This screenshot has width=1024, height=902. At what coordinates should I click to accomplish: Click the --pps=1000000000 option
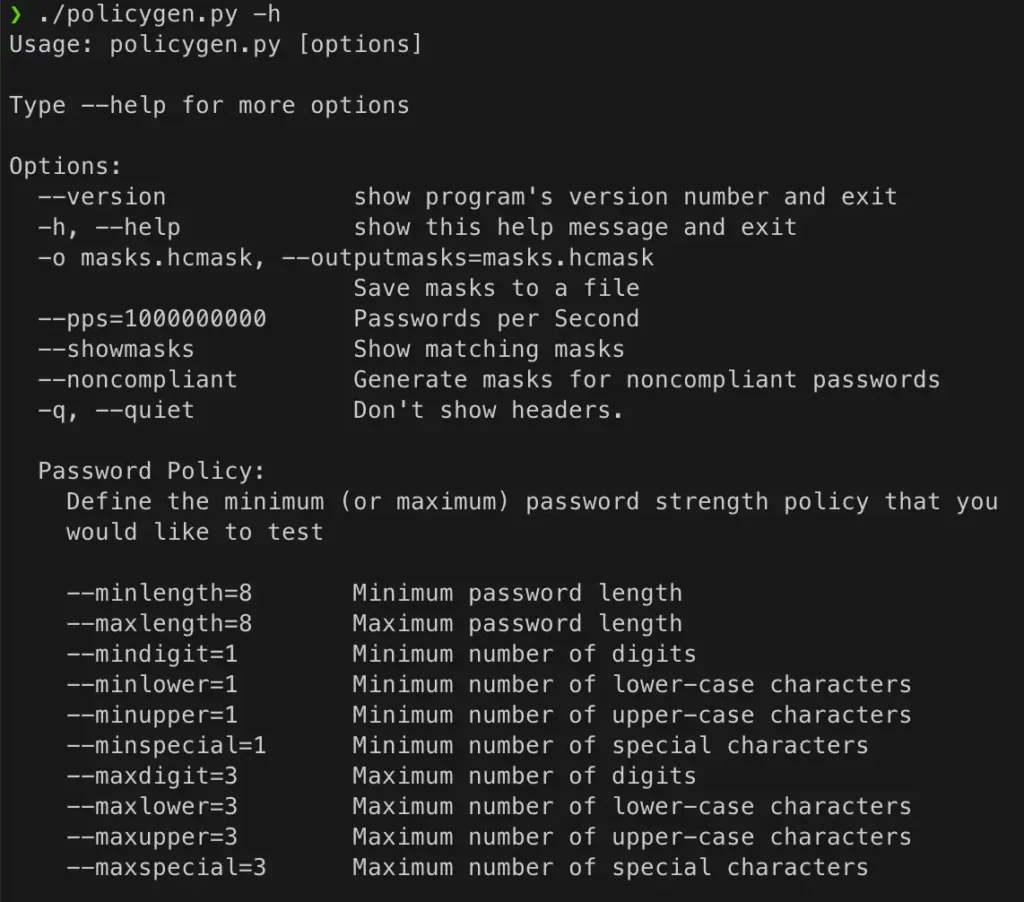tap(152, 319)
